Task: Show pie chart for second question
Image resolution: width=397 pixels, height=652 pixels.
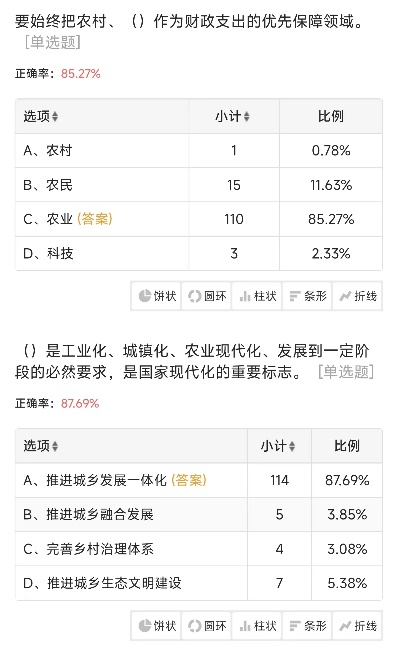Action: click(x=156, y=626)
